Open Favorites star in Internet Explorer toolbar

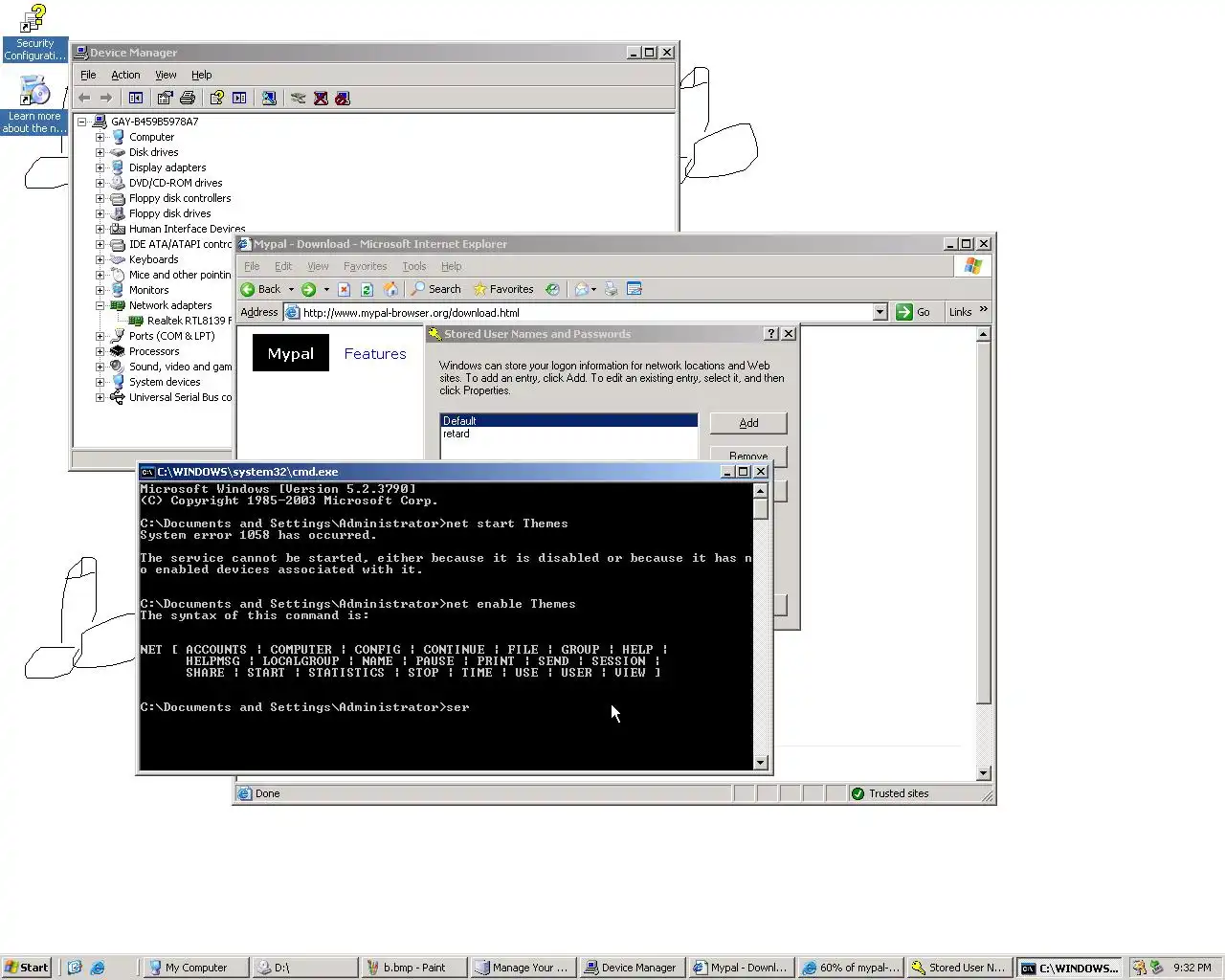click(x=503, y=289)
